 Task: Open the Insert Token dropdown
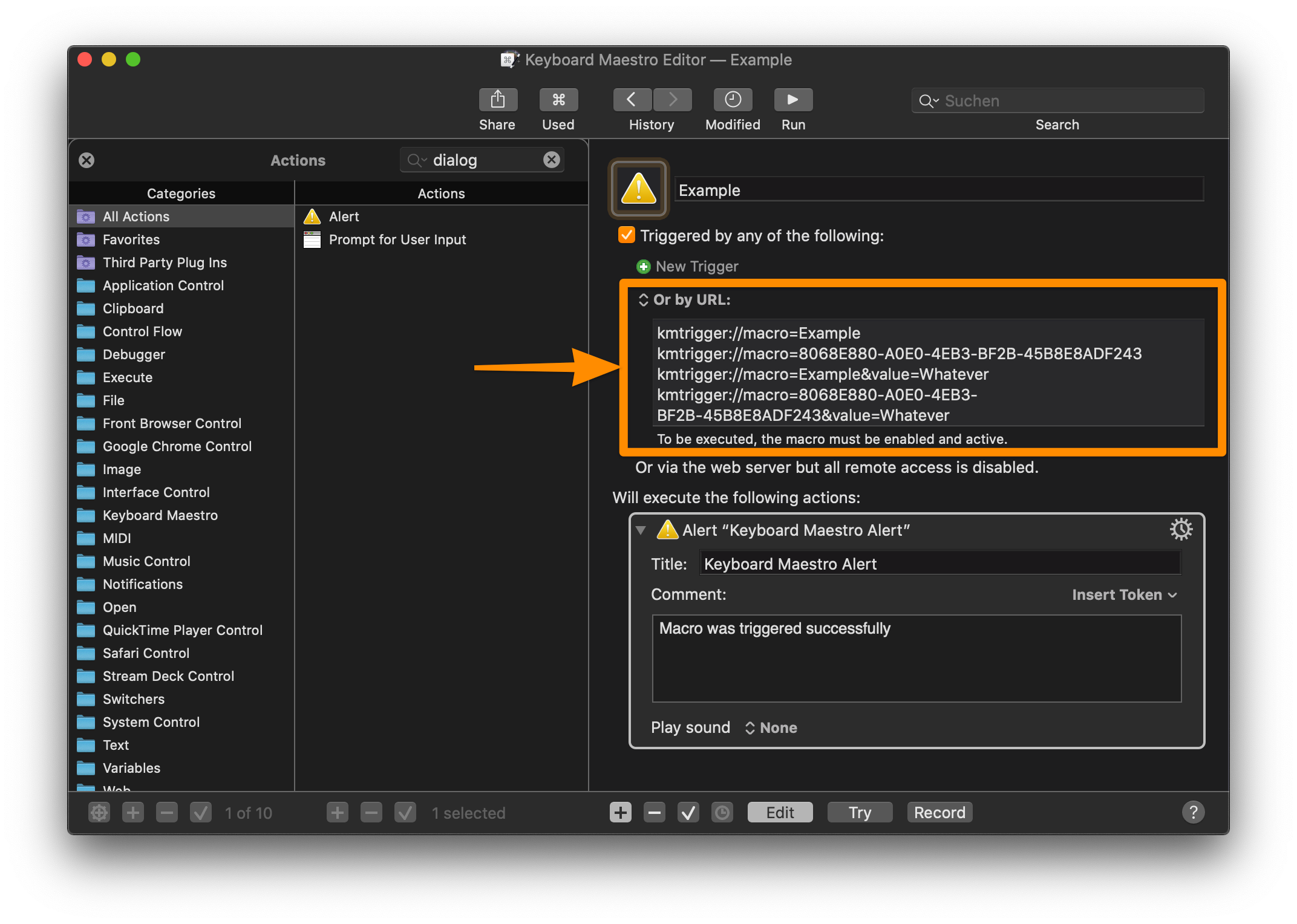[x=1125, y=595]
